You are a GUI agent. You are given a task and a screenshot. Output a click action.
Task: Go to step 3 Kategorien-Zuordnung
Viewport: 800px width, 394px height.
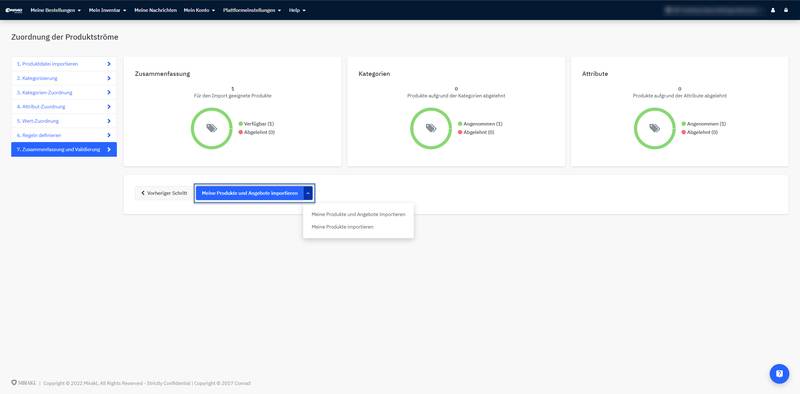pos(64,92)
